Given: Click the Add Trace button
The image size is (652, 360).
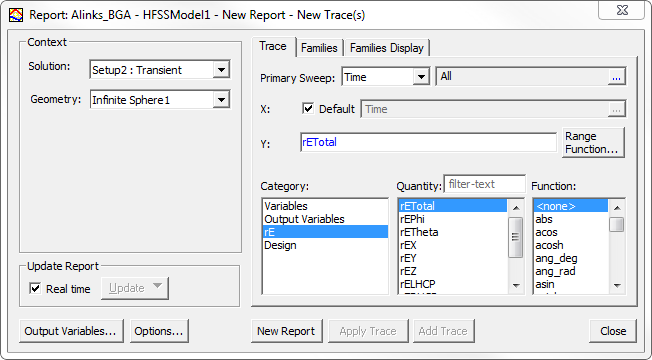Looking at the screenshot, I should point(443,331).
